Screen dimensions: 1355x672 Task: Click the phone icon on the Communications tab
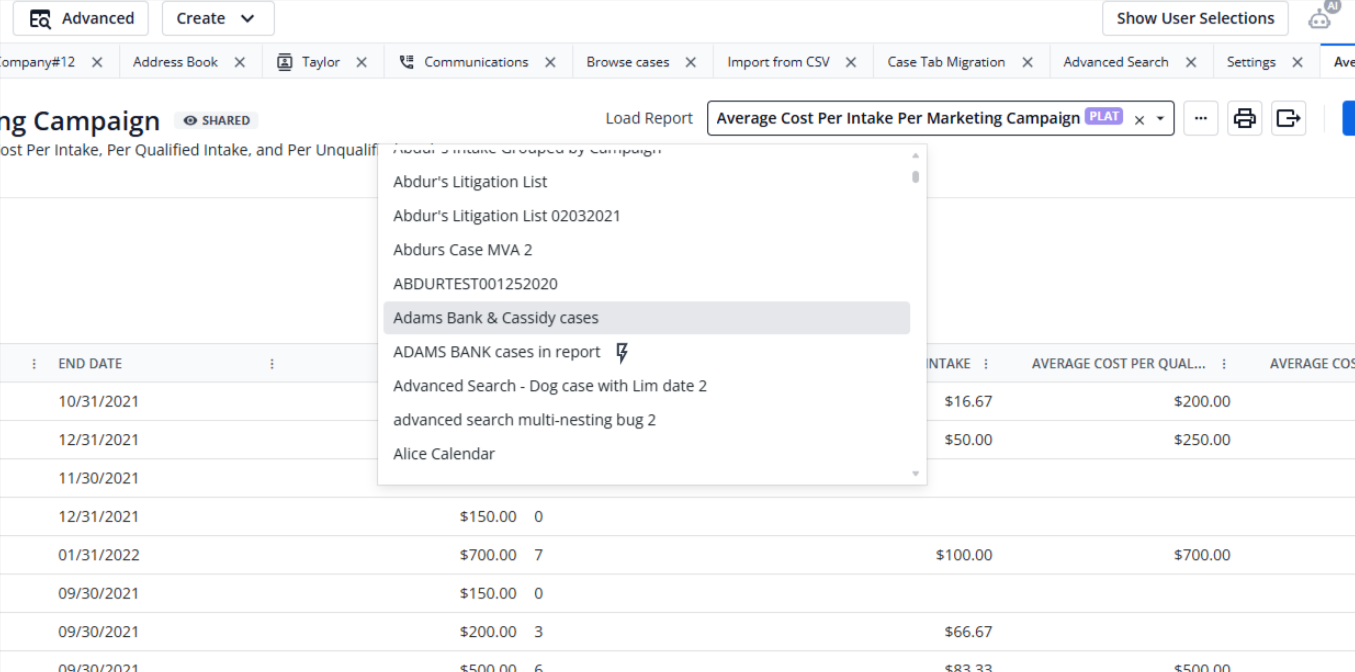(x=405, y=61)
